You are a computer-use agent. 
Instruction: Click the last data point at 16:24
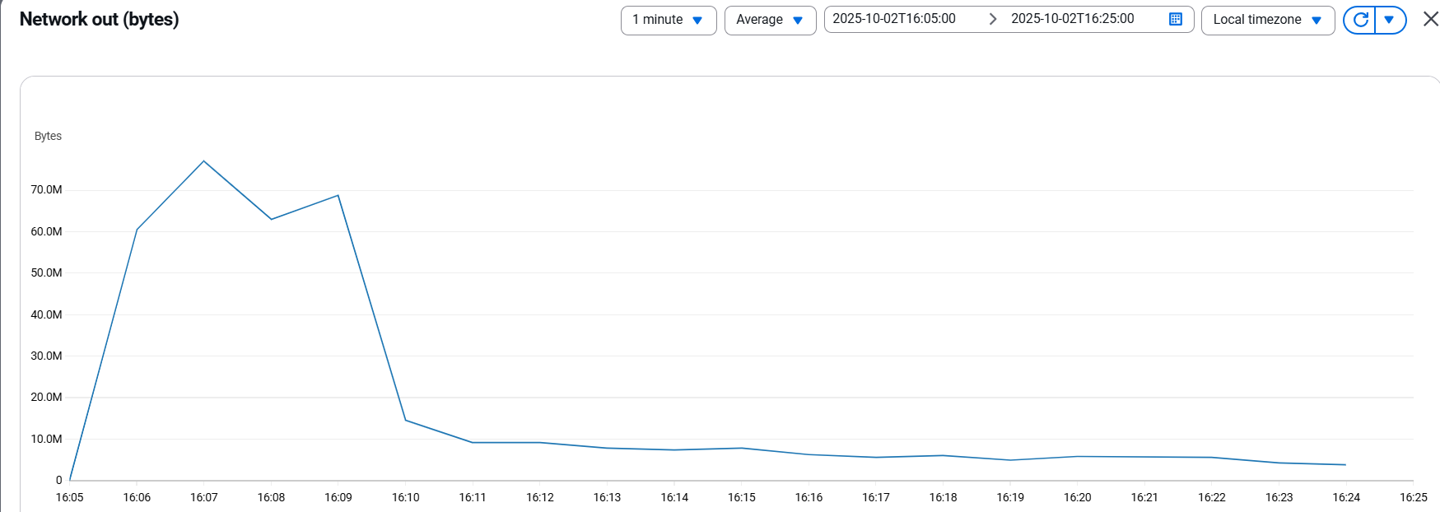tap(1346, 465)
